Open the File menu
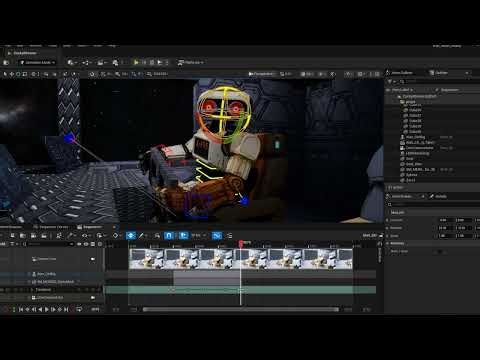 8,46
